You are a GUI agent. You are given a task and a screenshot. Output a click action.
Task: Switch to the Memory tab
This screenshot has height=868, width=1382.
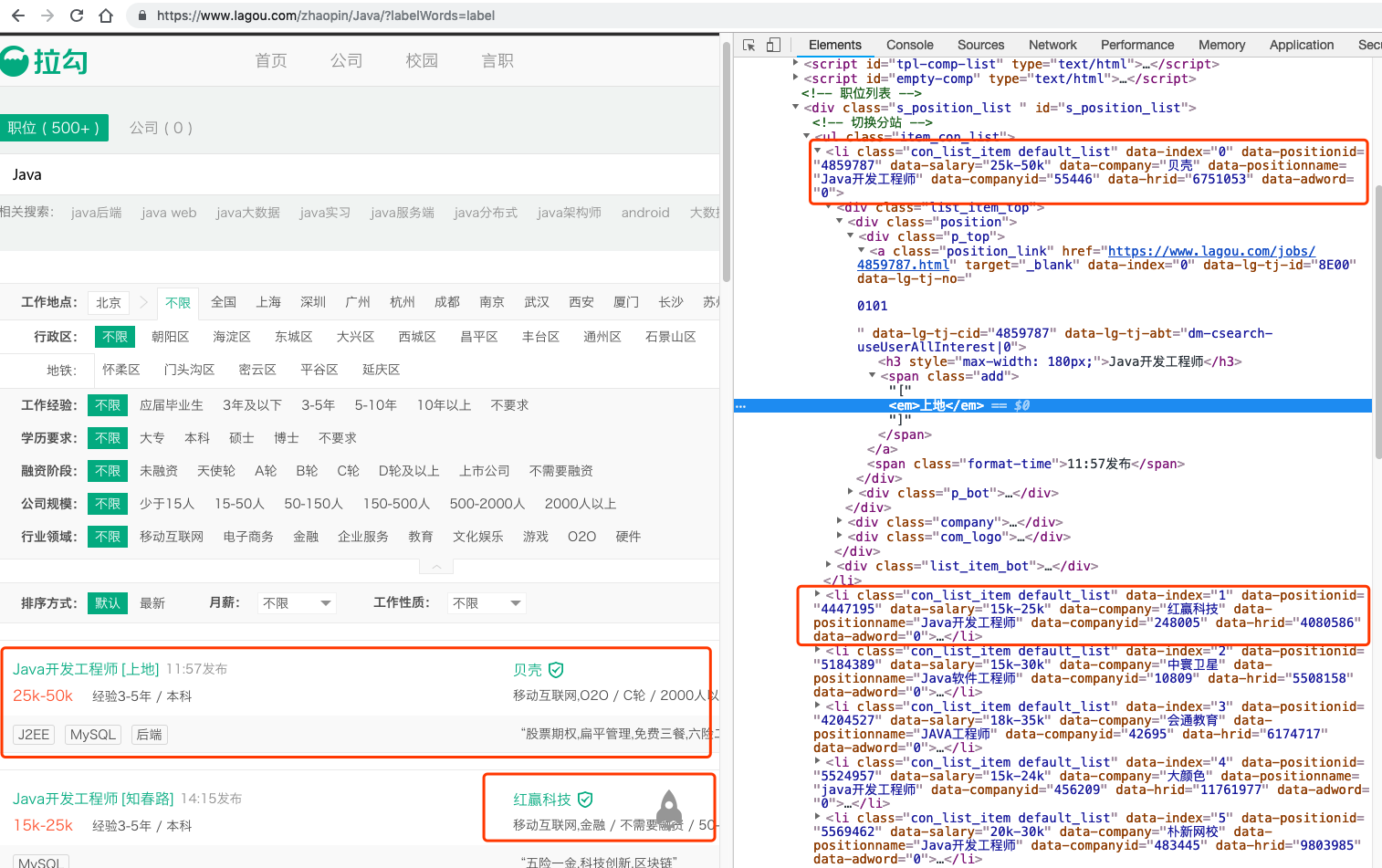point(1221,45)
